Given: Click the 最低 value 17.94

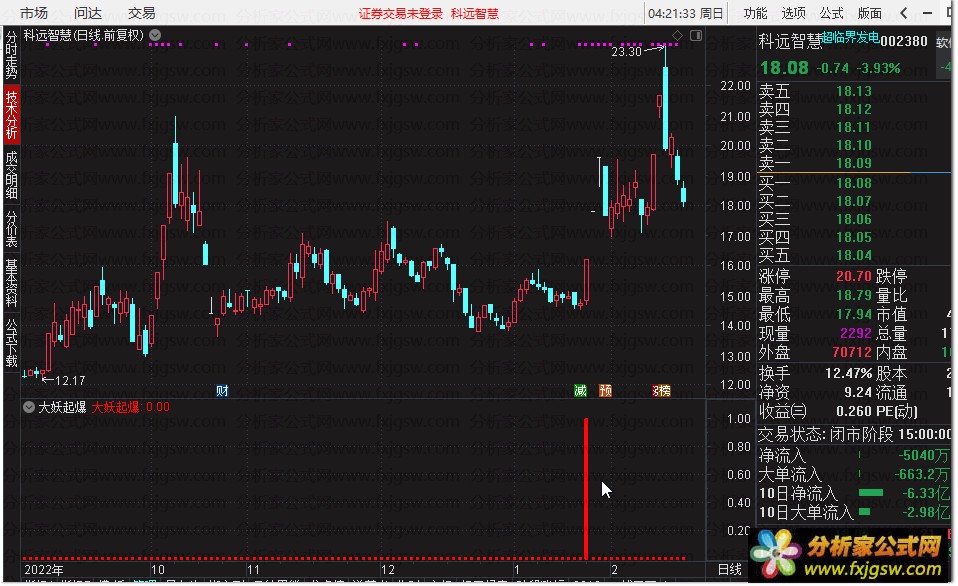Looking at the screenshot, I should coord(854,315).
